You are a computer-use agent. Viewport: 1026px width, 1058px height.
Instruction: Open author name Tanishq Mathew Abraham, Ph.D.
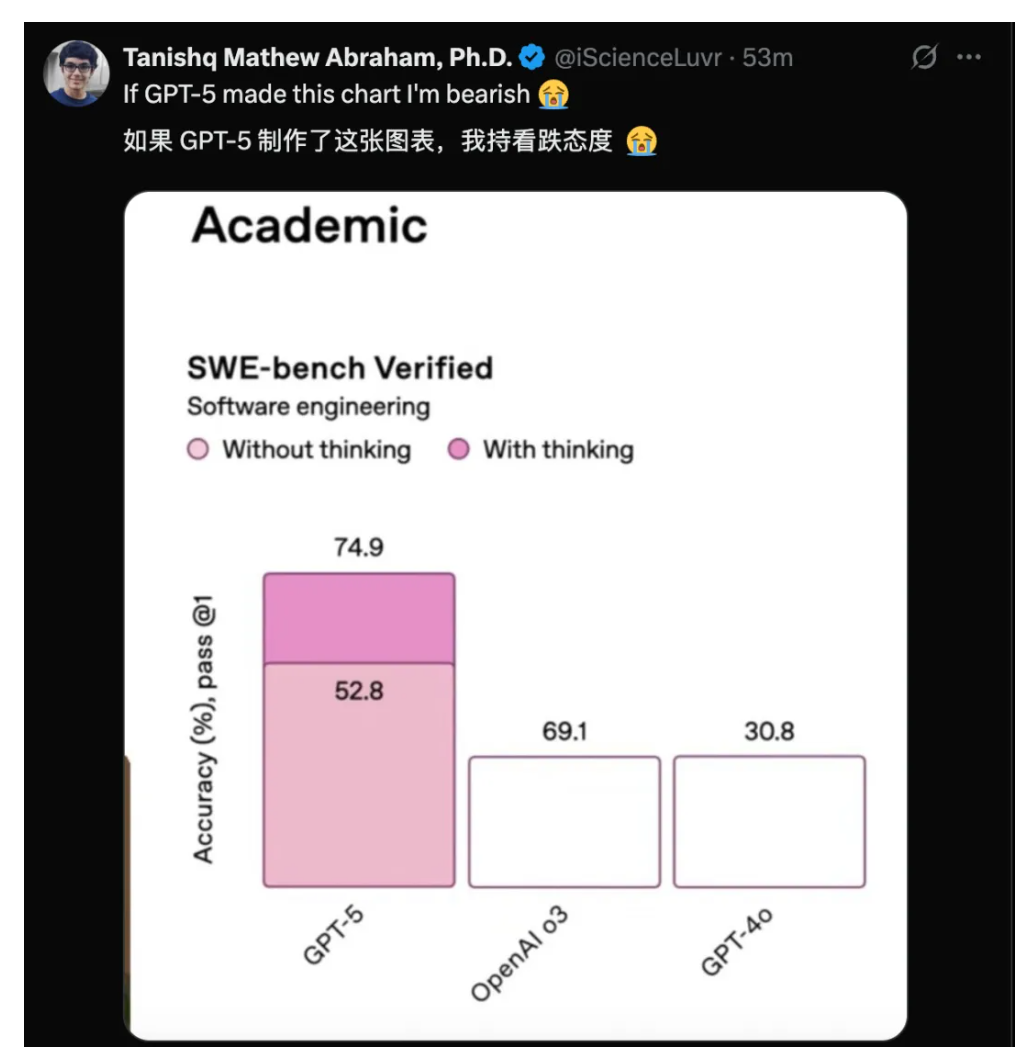[318, 58]
